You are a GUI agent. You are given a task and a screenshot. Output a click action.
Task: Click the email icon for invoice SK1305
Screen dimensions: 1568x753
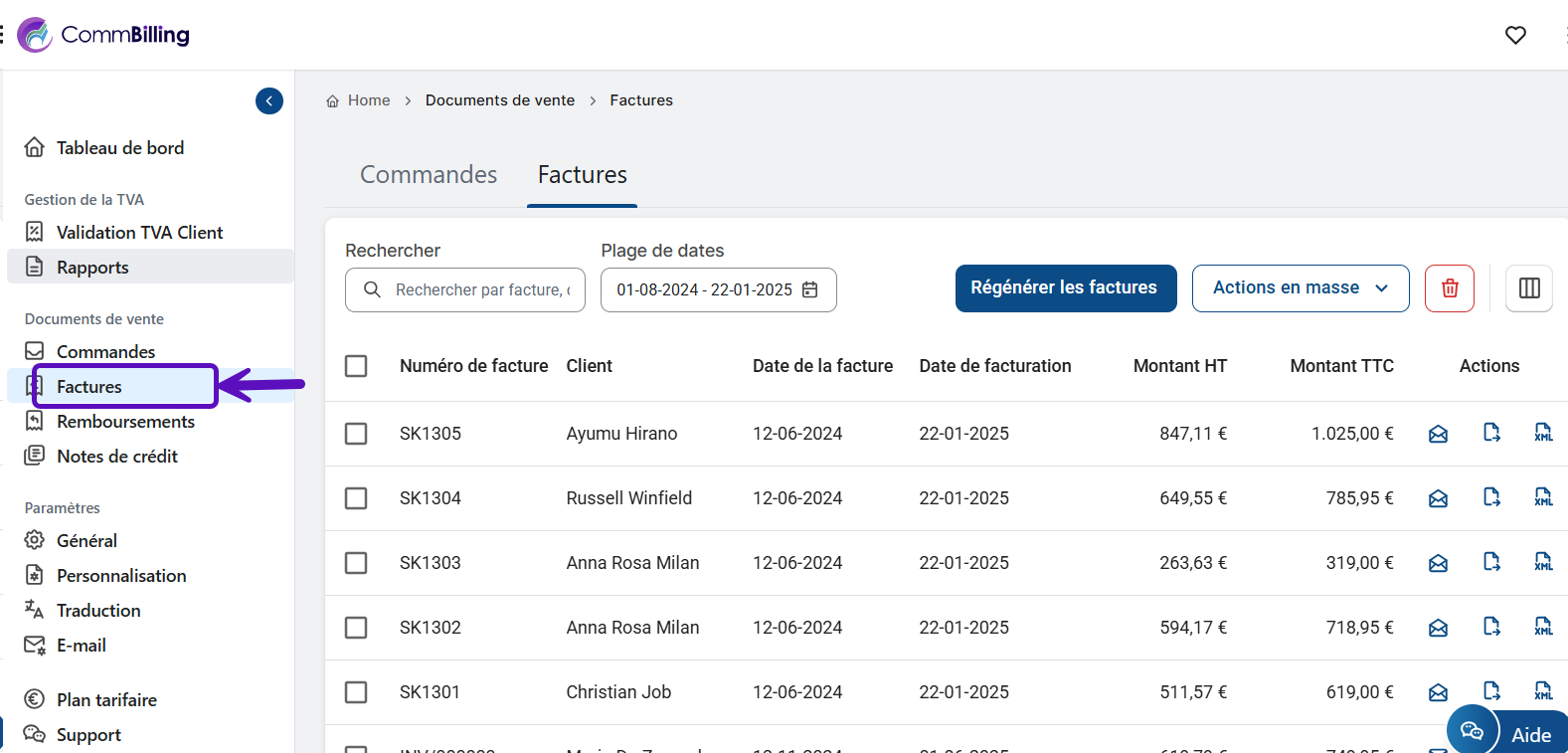(x=1438, y=434)
